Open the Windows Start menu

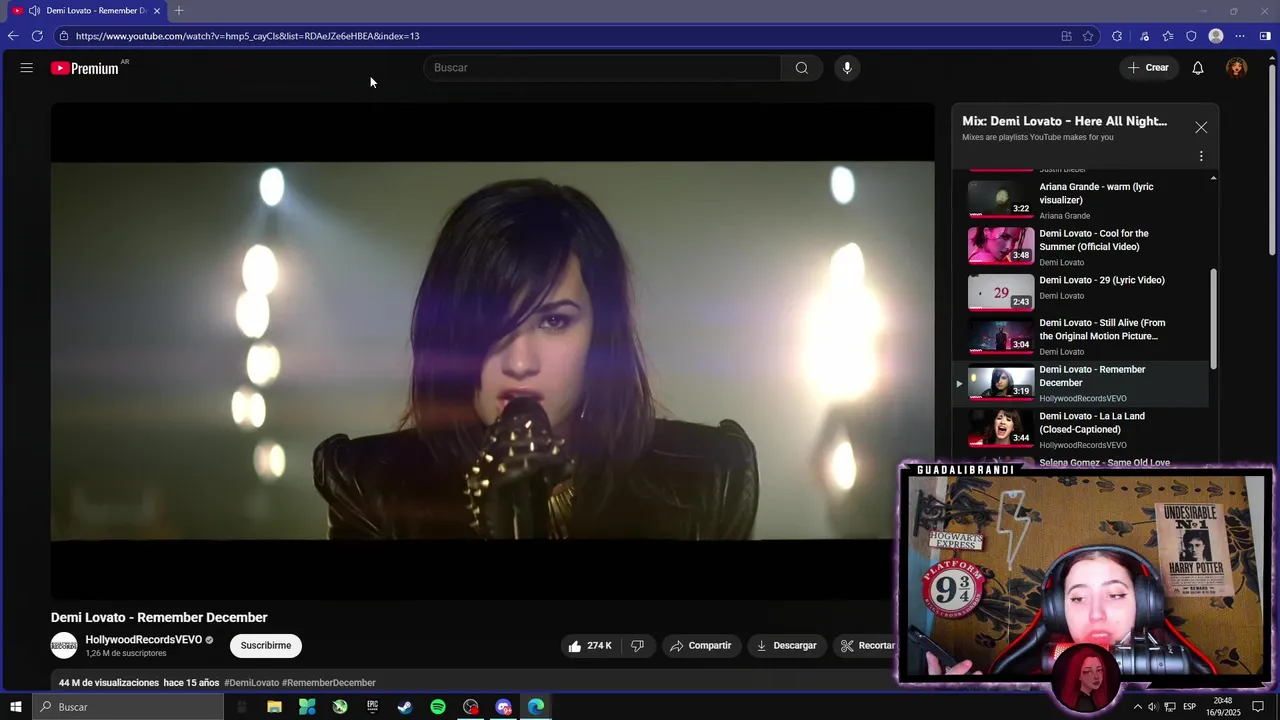[x=15, y=707]
